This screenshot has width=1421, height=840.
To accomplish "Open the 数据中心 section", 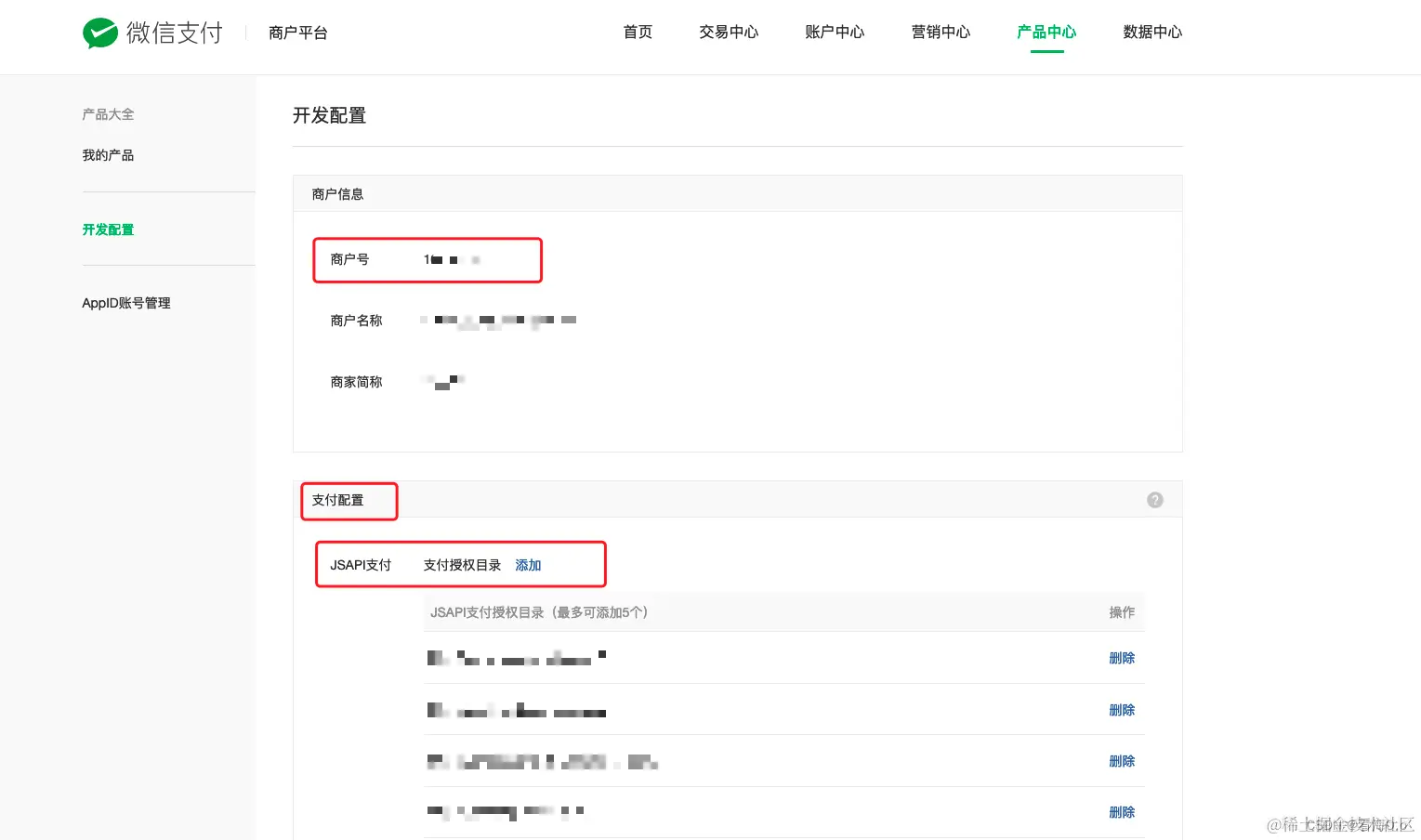I will 1152,31.
